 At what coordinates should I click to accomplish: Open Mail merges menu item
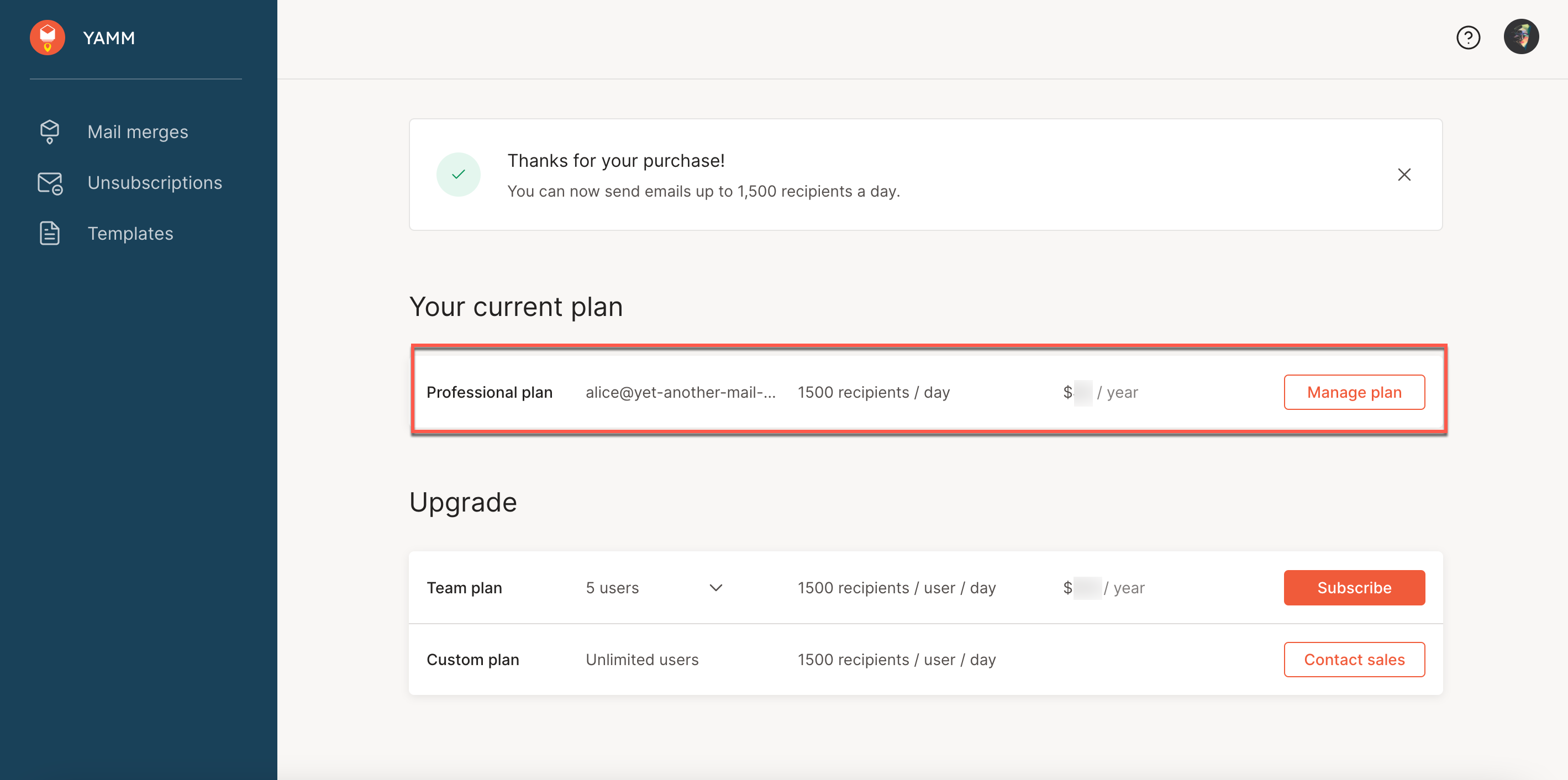tap(138, 132)
